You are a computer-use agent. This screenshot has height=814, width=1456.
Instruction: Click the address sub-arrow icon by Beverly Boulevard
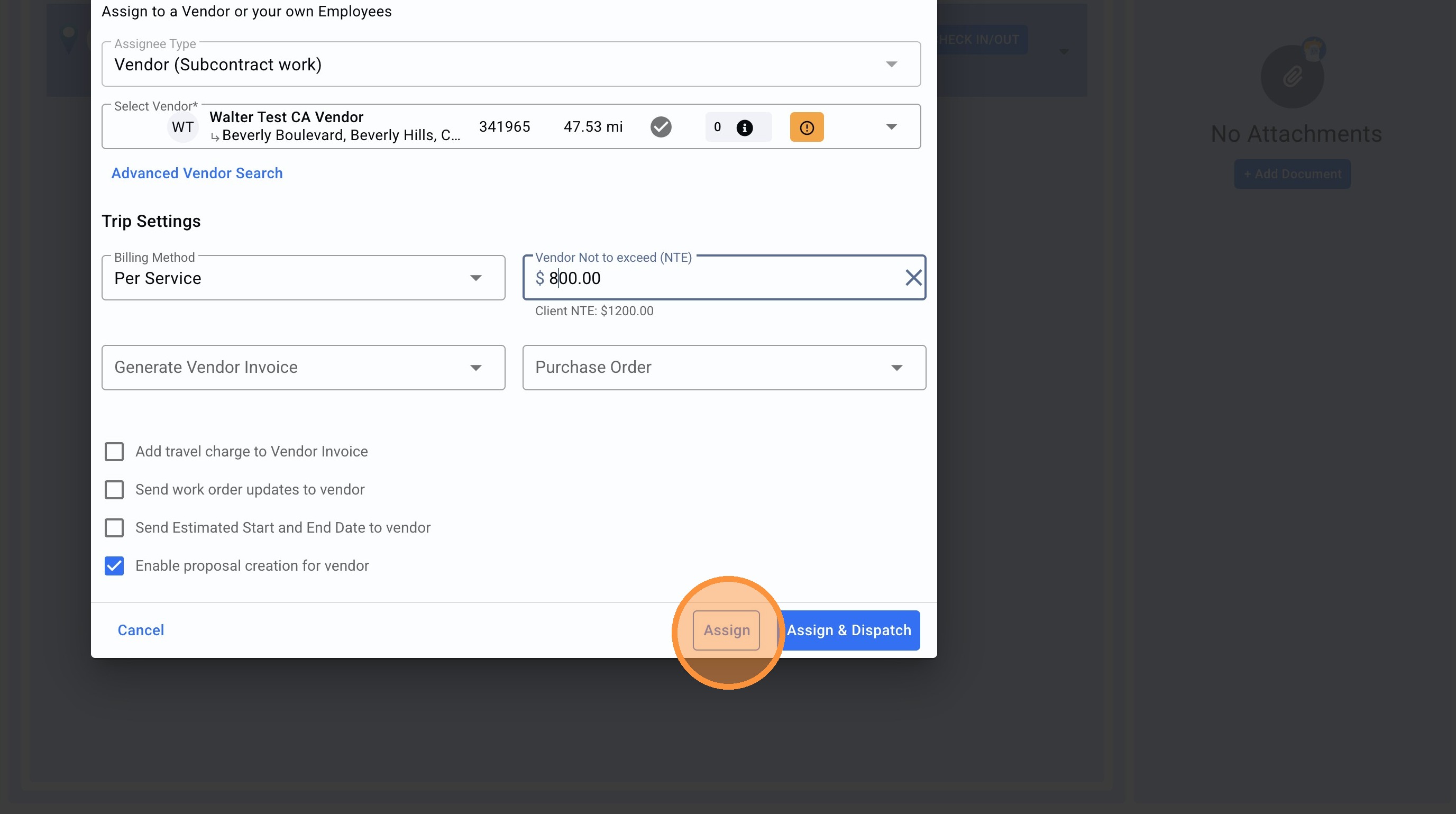click(215, 137)
